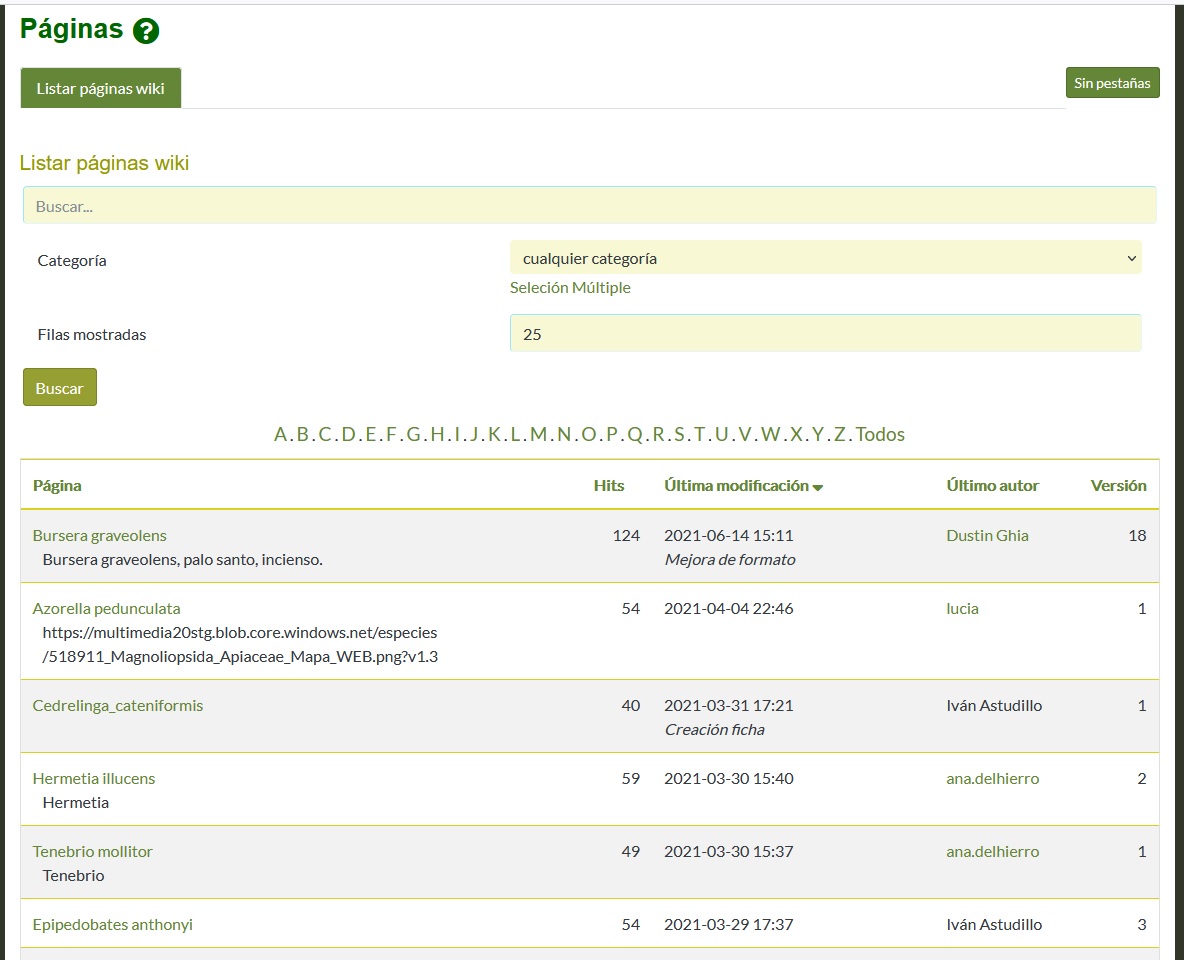This screenshot has height=972, width=1184.
Task: Click the Categoría label
Action: point(72,261)
